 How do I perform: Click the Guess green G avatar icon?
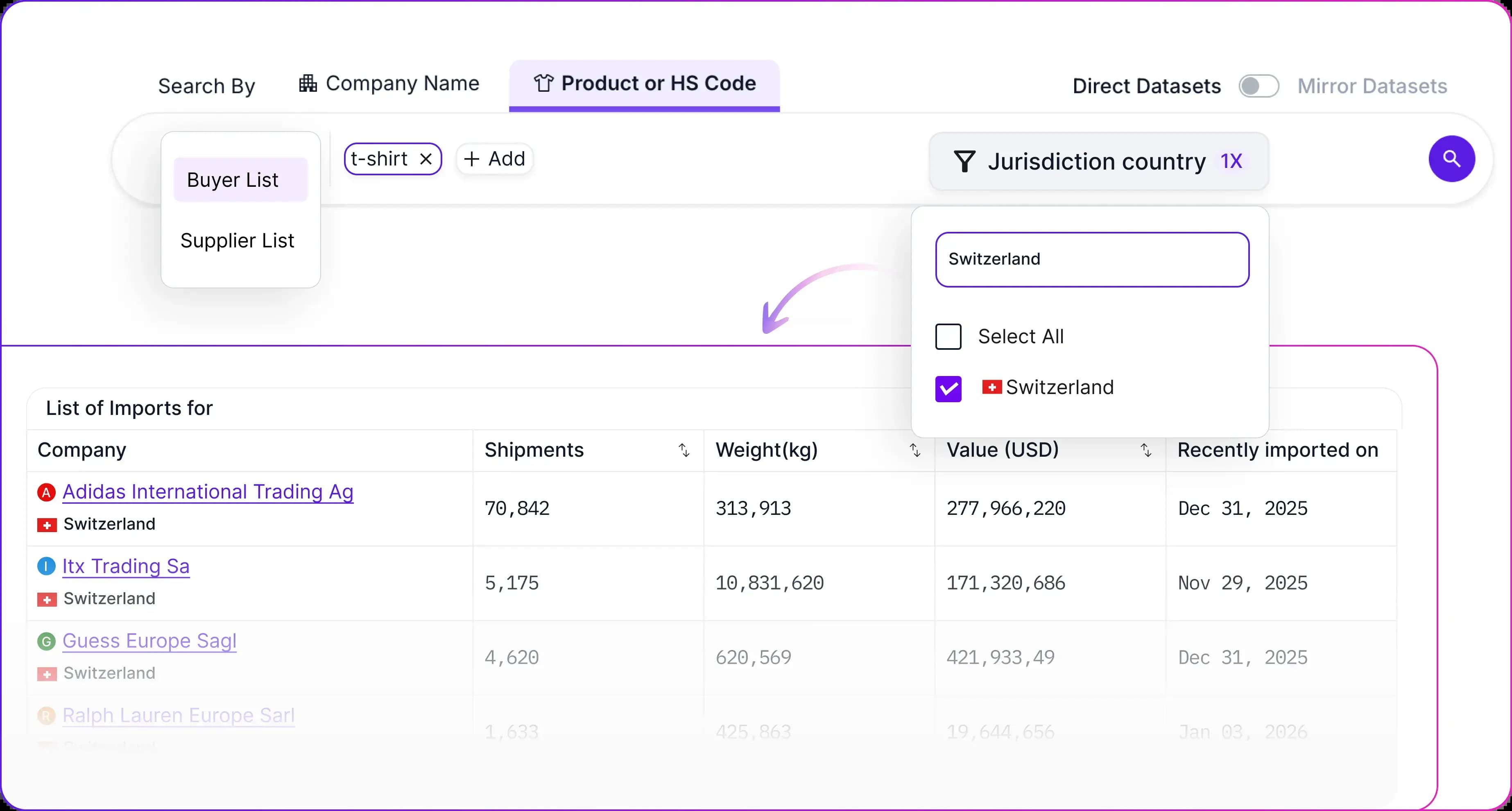tap(46, 641)
